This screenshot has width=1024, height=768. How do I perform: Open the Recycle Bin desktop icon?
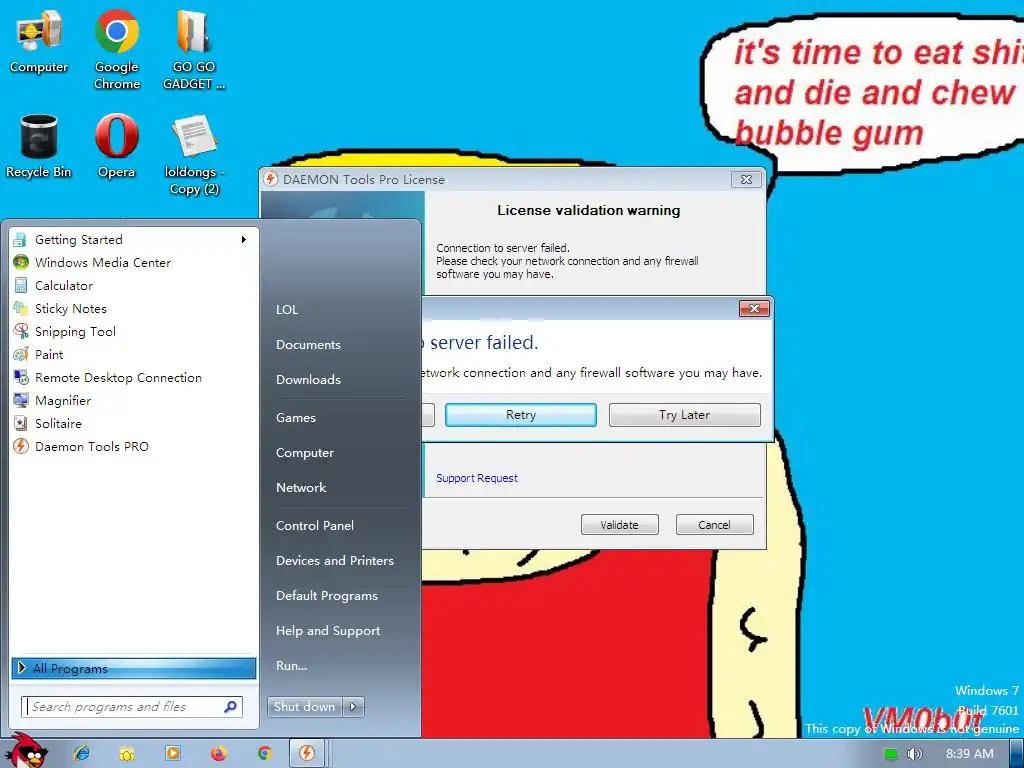tap(39, 146)
